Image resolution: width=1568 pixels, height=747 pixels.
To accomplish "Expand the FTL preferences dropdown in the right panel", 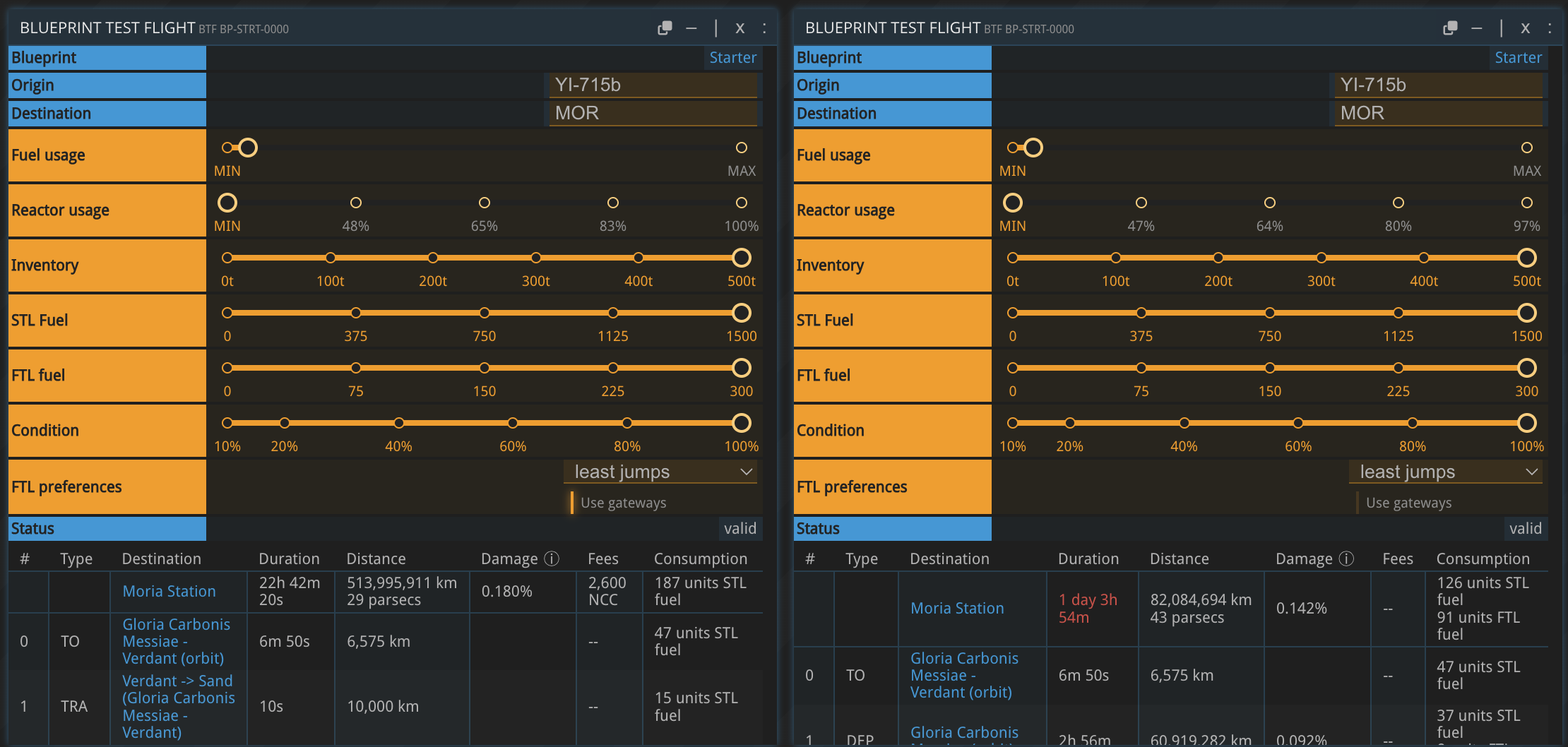I will coord(1446,472).
